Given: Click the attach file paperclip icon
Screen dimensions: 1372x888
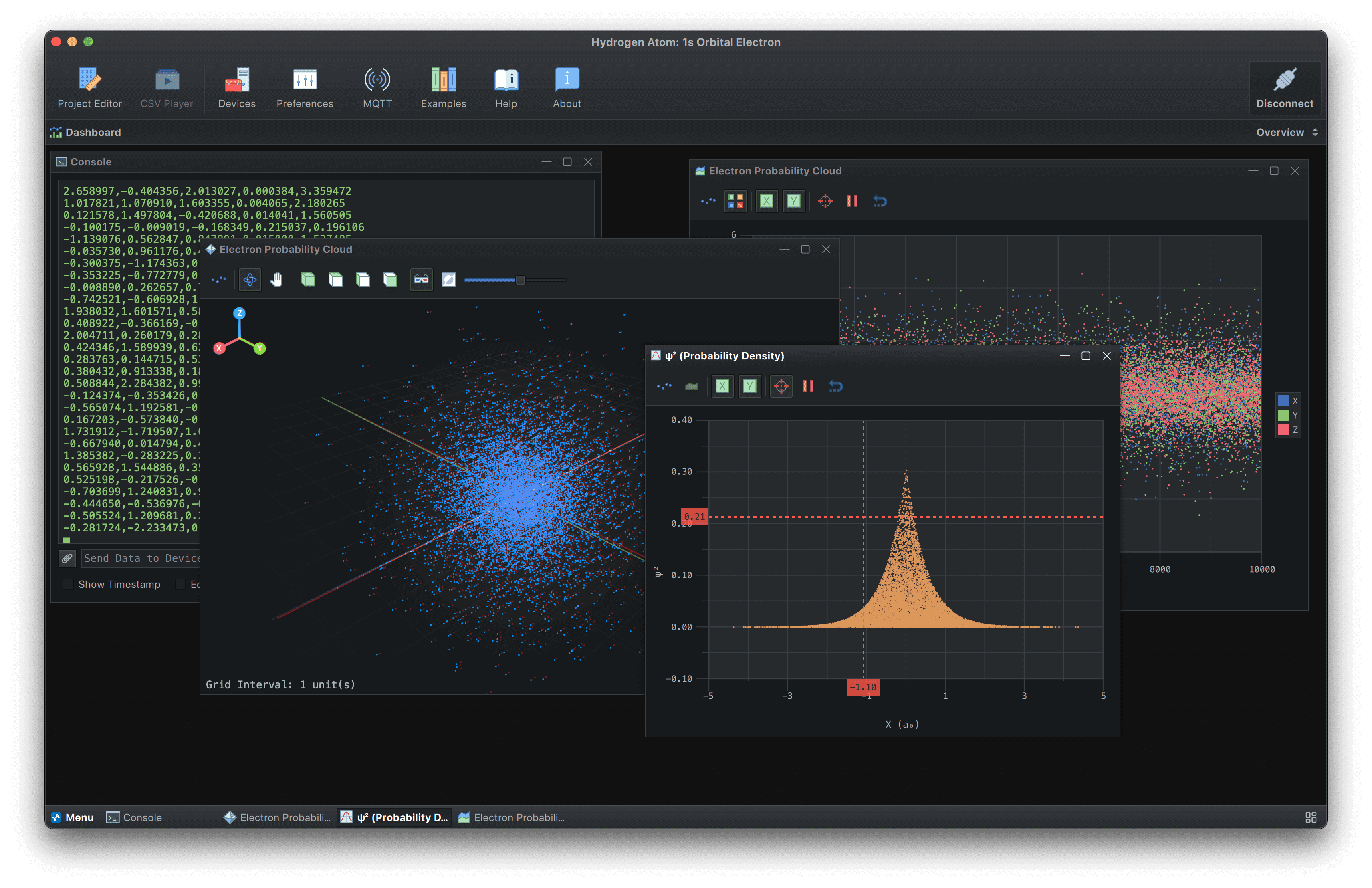Looking at the screenshot, I should pos(67,558).
